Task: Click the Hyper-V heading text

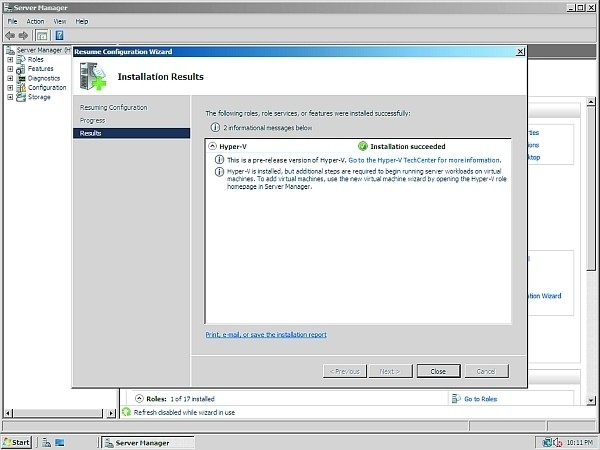Action: [x=233, y=147]
